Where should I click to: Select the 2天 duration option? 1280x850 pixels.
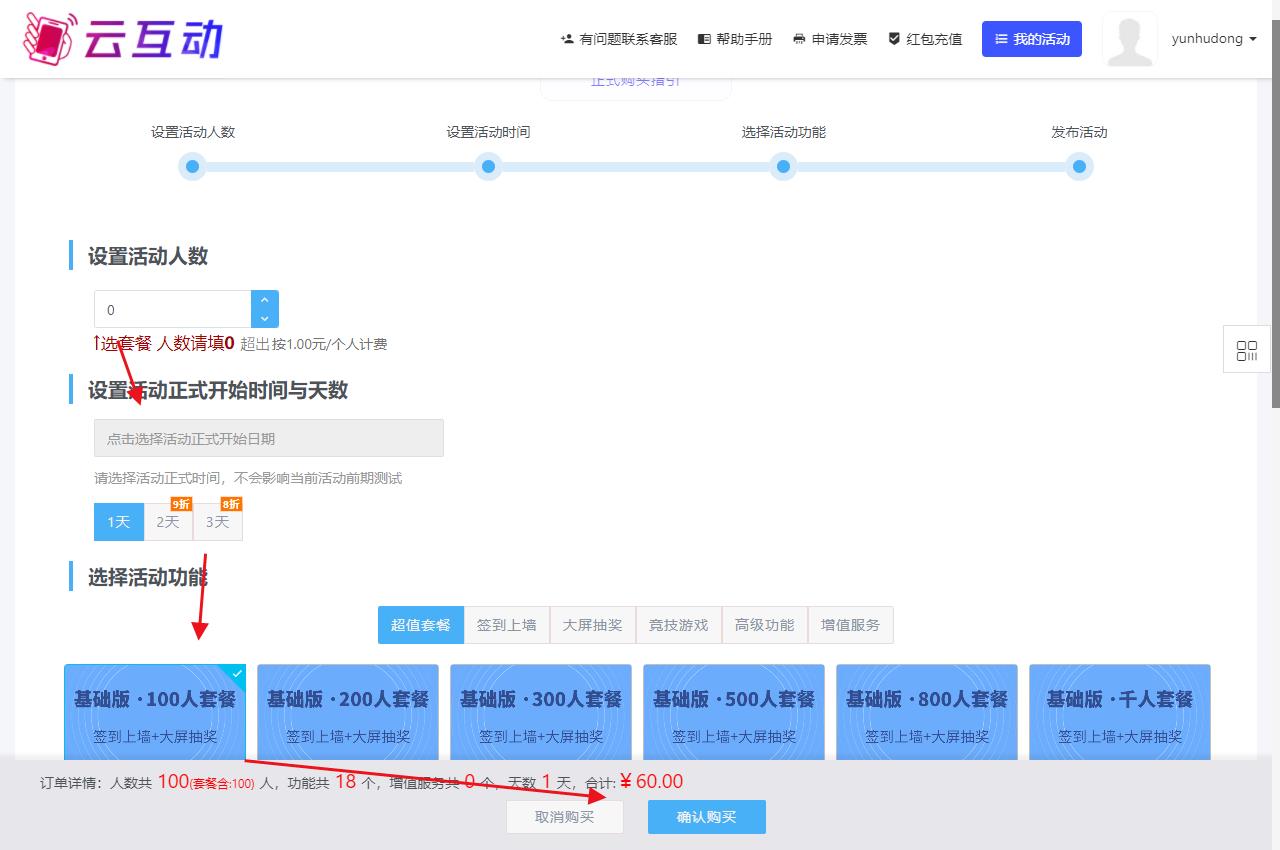click(x=168, y=522)
